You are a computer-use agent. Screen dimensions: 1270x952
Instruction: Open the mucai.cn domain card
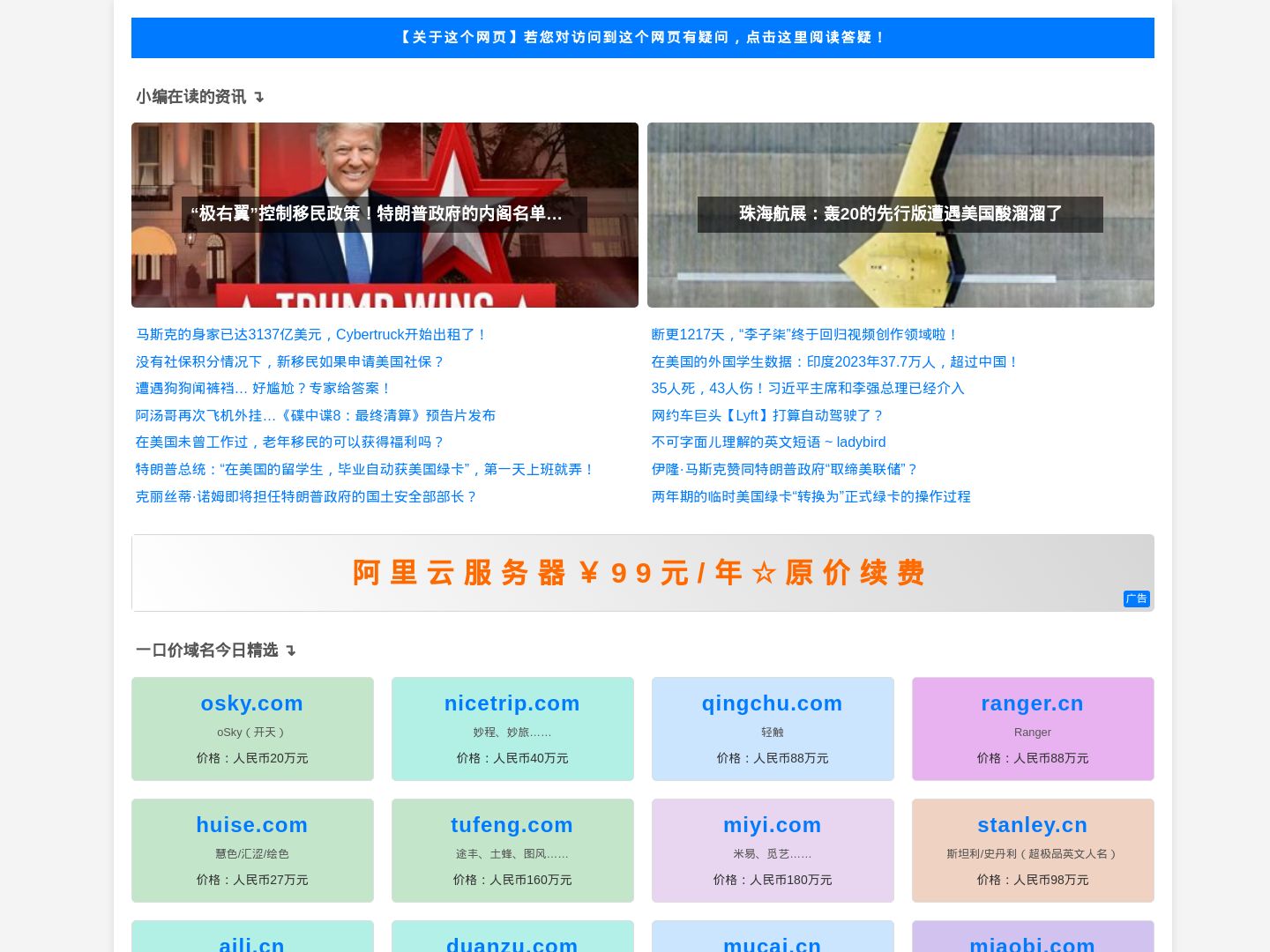coord(773,937)
